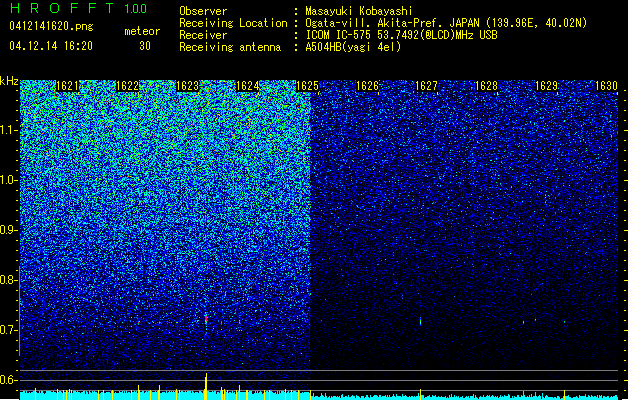629x400 pixels.
Task: Click the meteor count value 30
Action: pyautogui.click(x=145, y=46)
